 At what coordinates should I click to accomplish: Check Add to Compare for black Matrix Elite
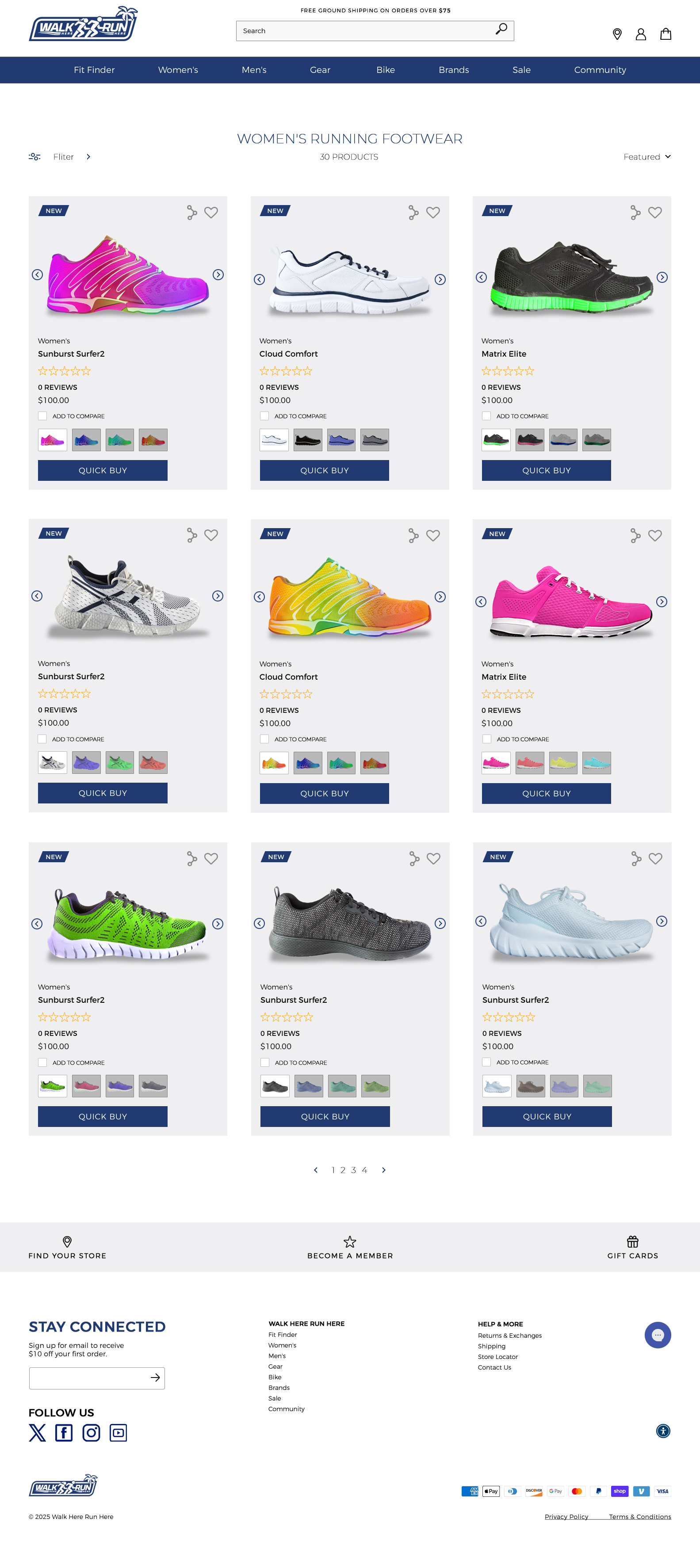pos(486,416)
